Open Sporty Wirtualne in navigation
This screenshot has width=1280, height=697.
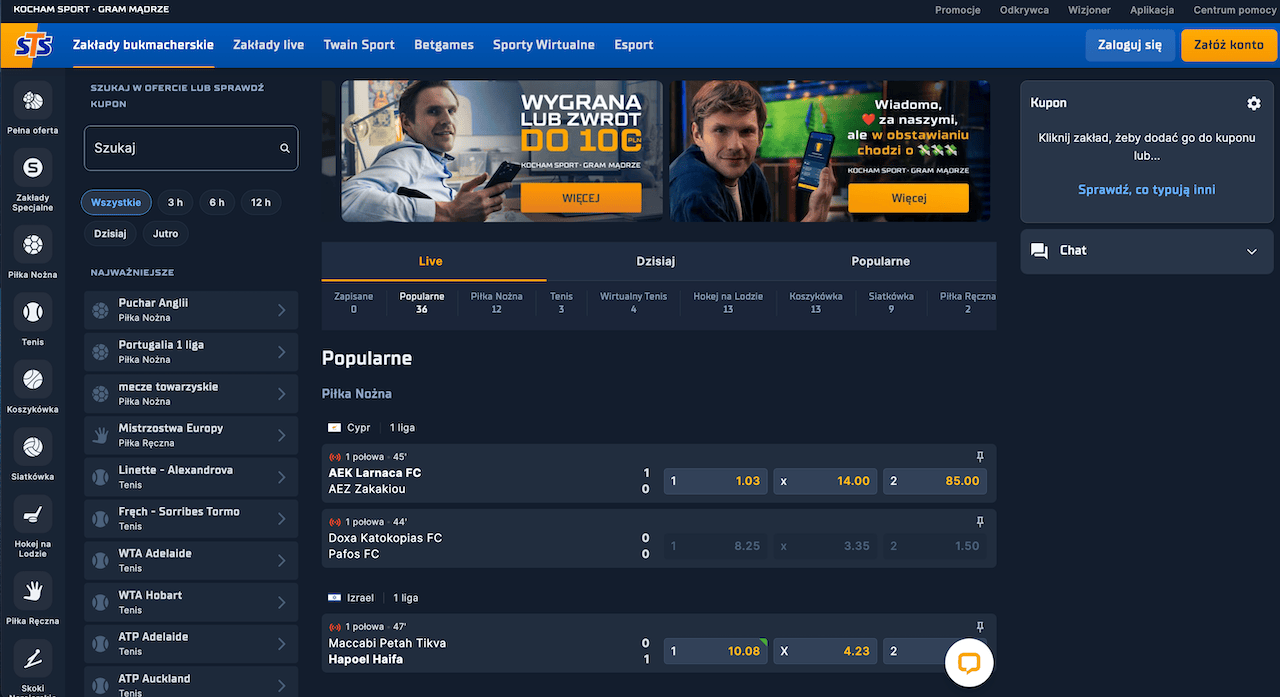[544, 45]
